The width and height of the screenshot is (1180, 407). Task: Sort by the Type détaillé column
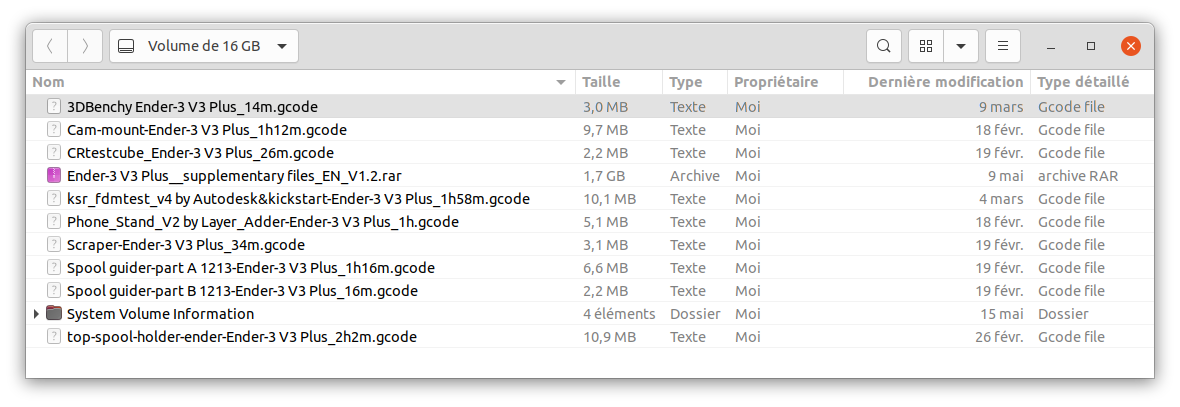(x=1084, y=82)
